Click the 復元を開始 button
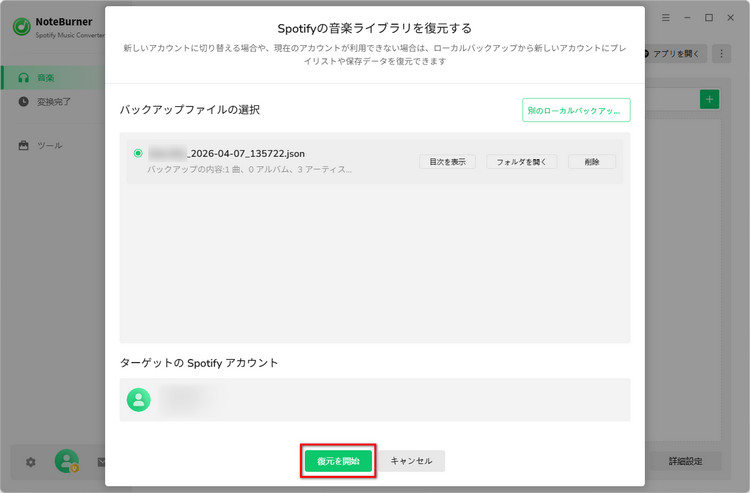 (x=338, y=461)
